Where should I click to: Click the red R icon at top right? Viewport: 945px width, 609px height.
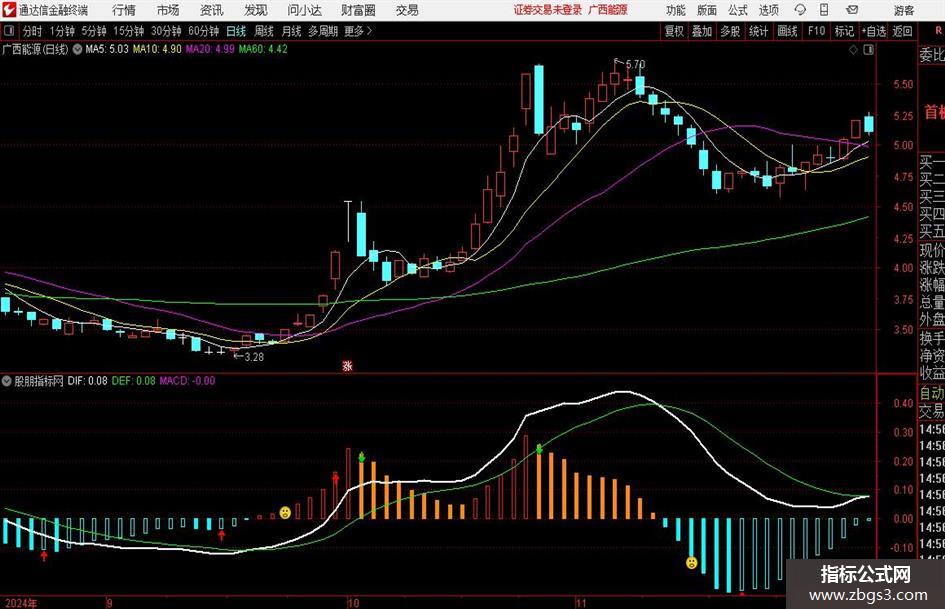tap(938, 31)
